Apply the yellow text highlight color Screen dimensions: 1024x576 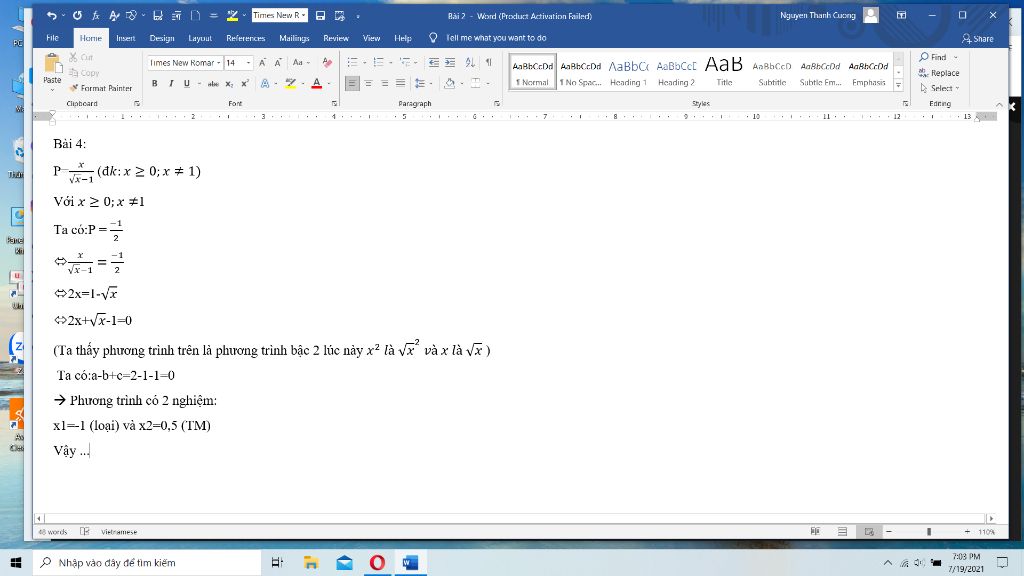[290, 84]
